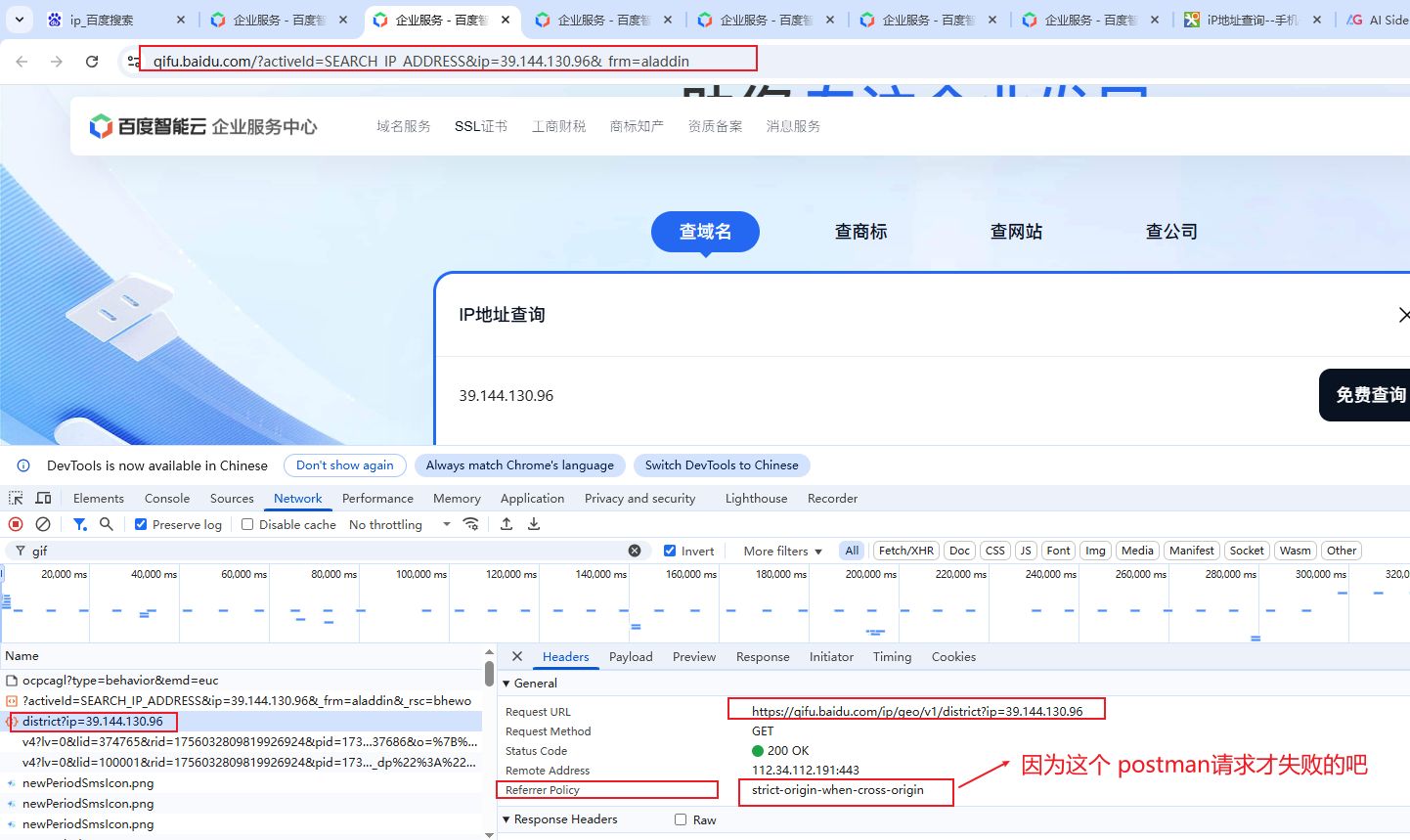Open the No throttling dropdown
Image resolution: width=1410 pixels, height=840 pixels.
(x=399, y=524)
